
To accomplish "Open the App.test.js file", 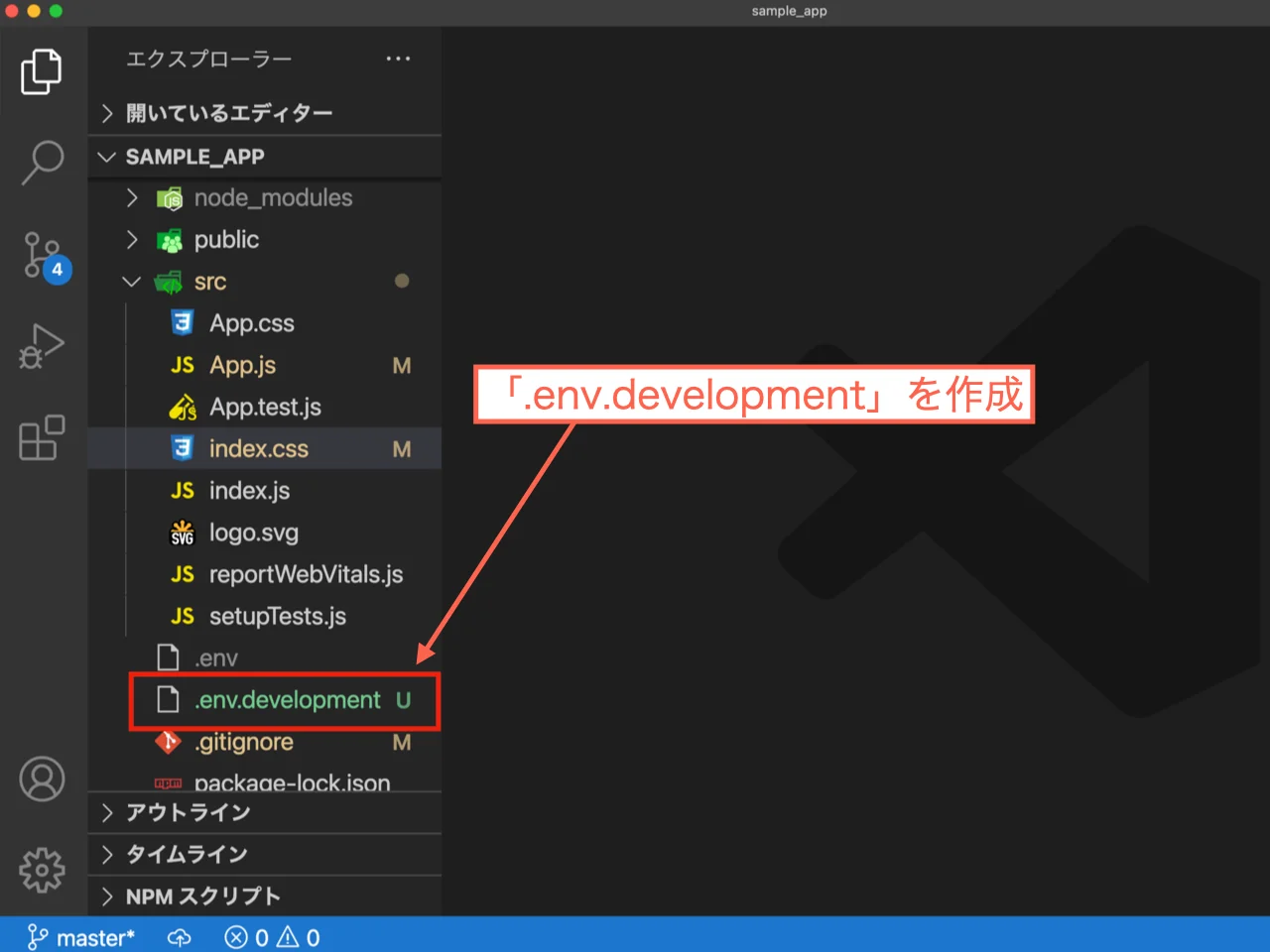I will coord(266,407).
